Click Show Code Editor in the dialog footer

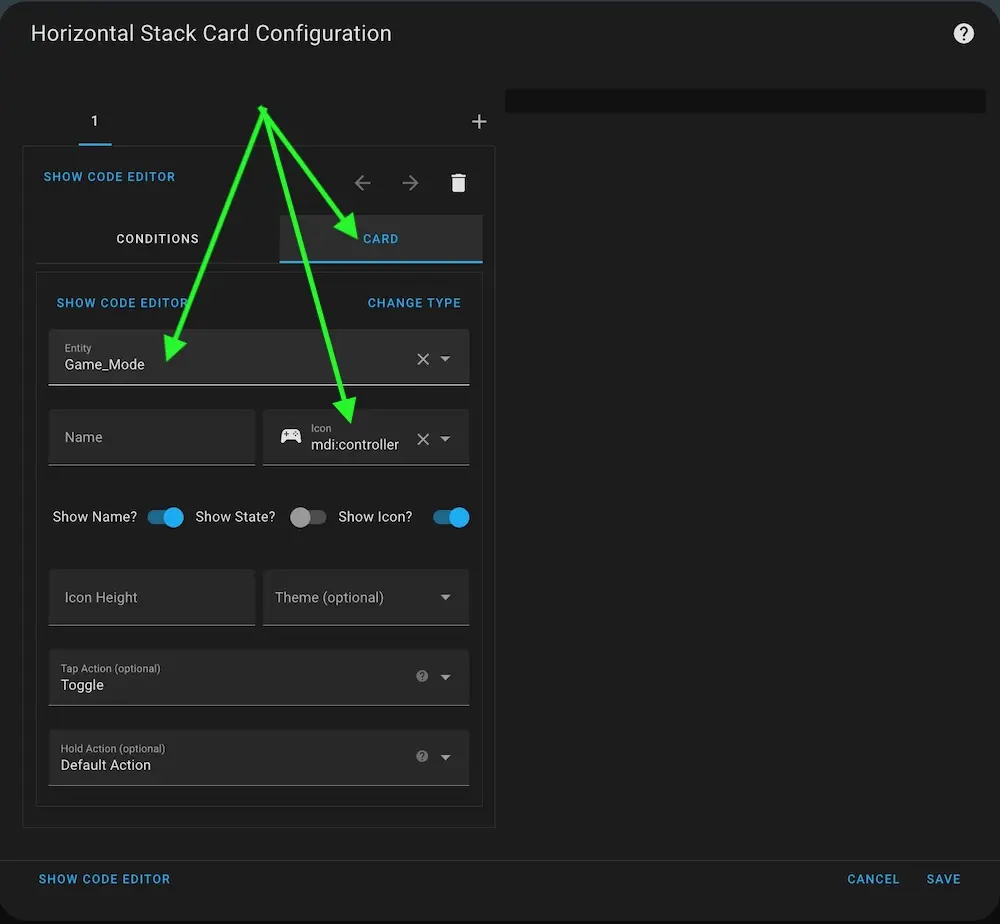[105, 879]
